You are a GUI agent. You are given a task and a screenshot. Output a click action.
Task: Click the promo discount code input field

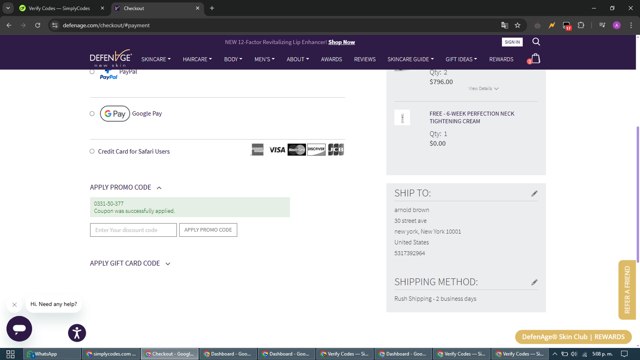click(x=133, y=230)
